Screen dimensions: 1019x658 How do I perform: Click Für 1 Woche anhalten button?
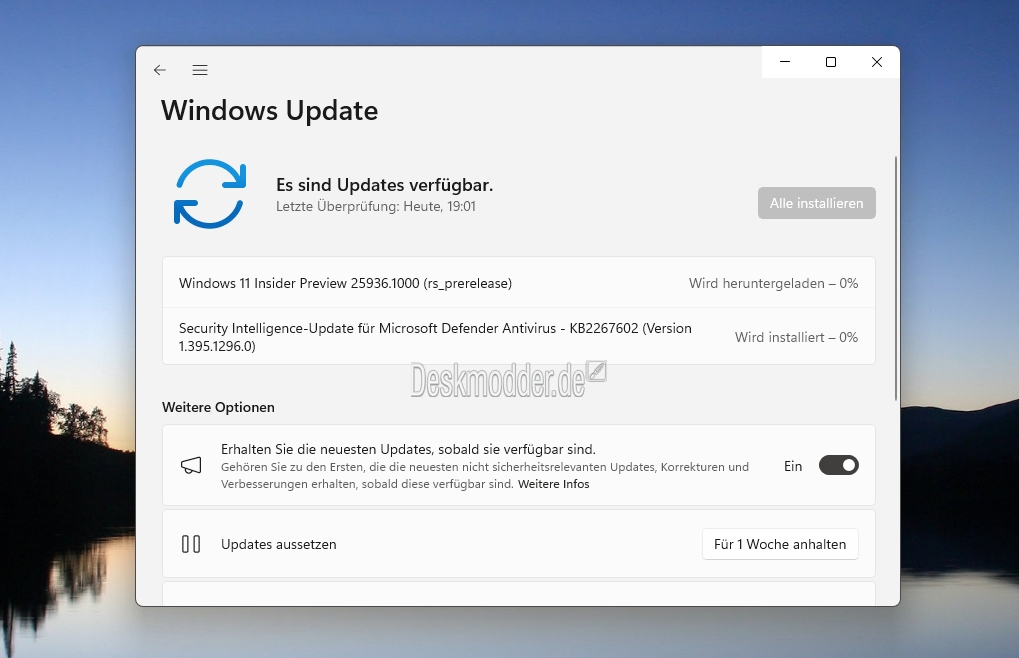point(780,544)
